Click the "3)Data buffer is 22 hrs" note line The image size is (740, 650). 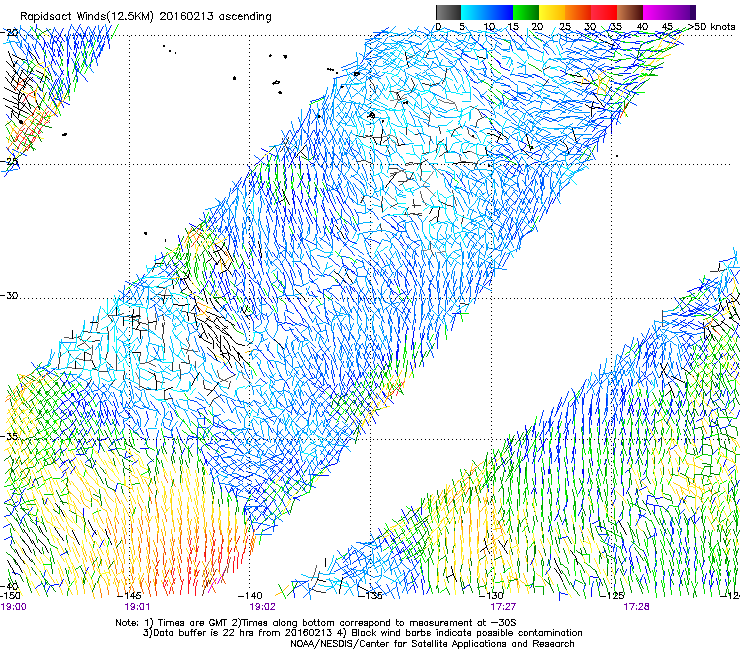coord(363,633)
